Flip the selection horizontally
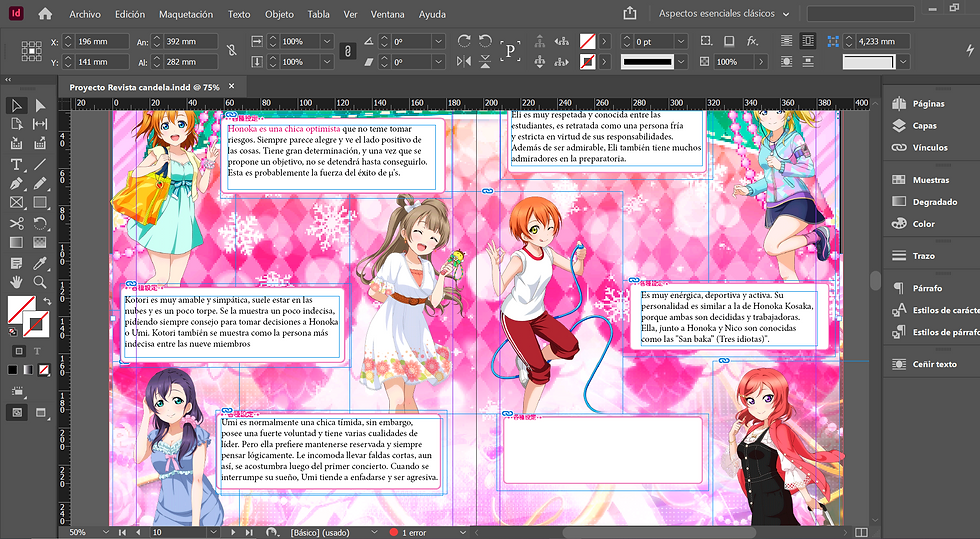 (464, 61)
